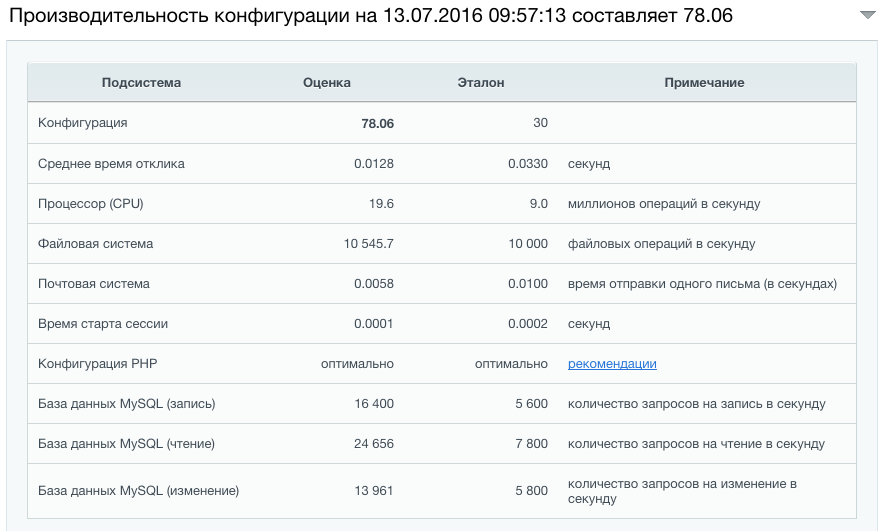
Task: Select the MySQL update value '13 961'
Action: pyautogui.click(x=374, y=491)
